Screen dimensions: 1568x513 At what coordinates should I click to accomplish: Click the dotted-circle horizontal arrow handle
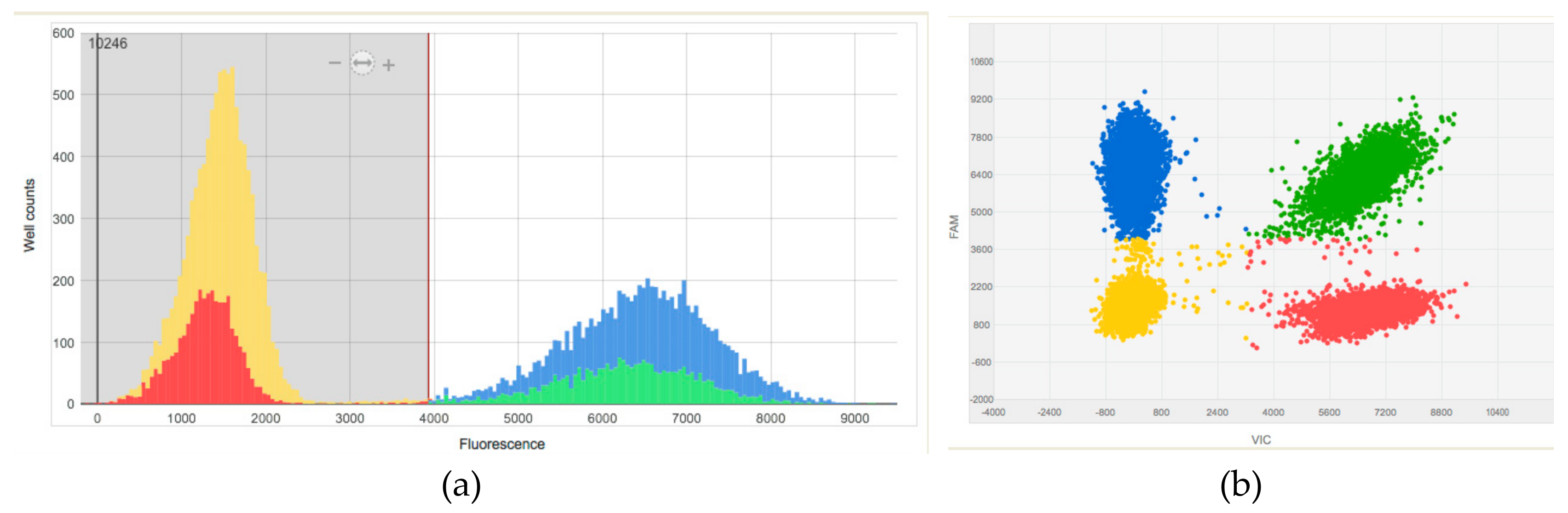click(x=362, y=63)
